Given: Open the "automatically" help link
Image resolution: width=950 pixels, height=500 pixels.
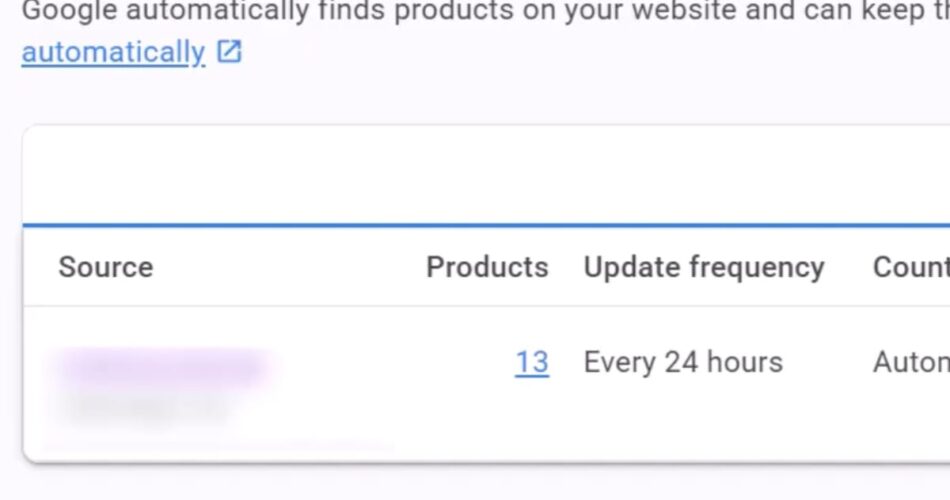Looking at the screenshot, I should [112, 52].
